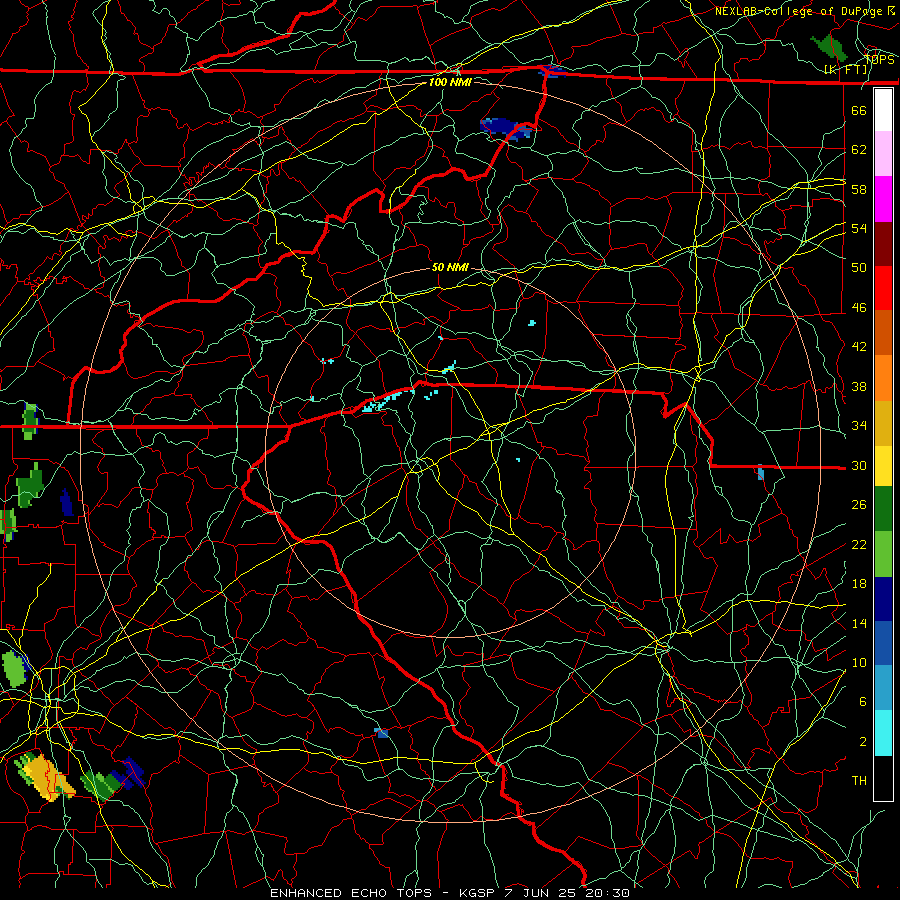Click the maroon legend swatch
The width and height of the screenshot is (900, 900).
(883, 245)
